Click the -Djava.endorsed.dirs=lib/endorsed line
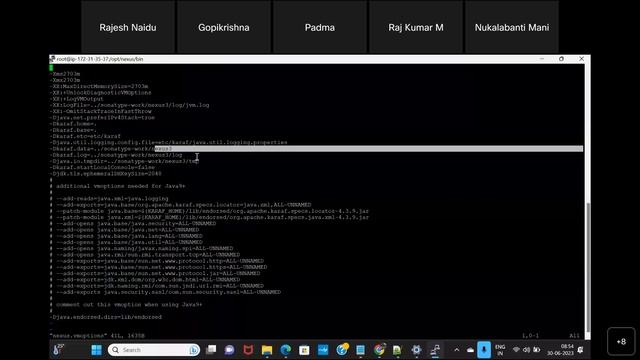The width and height of the screenshot is (640, 360). (106, 317)
